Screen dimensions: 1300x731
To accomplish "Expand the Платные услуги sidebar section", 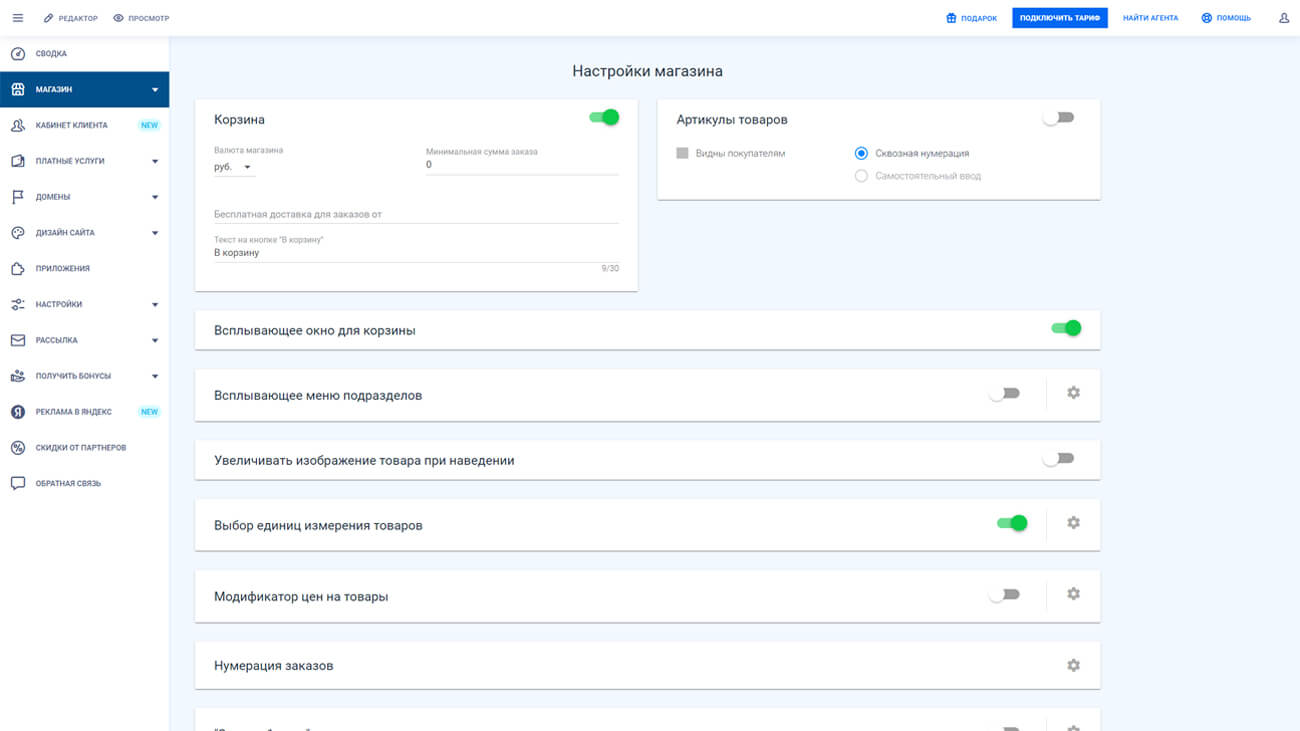I will (155, 161).
